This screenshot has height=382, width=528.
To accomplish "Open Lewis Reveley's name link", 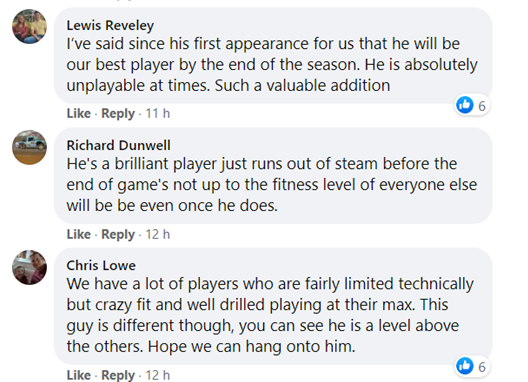I will (110, 25).
